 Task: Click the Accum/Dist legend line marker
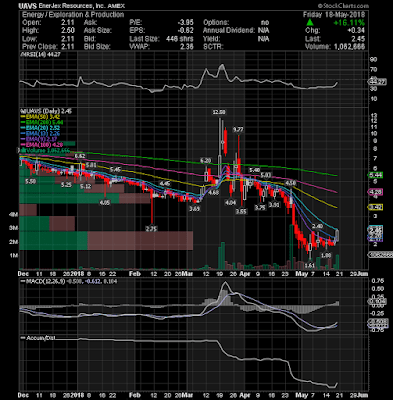point(22,338)
